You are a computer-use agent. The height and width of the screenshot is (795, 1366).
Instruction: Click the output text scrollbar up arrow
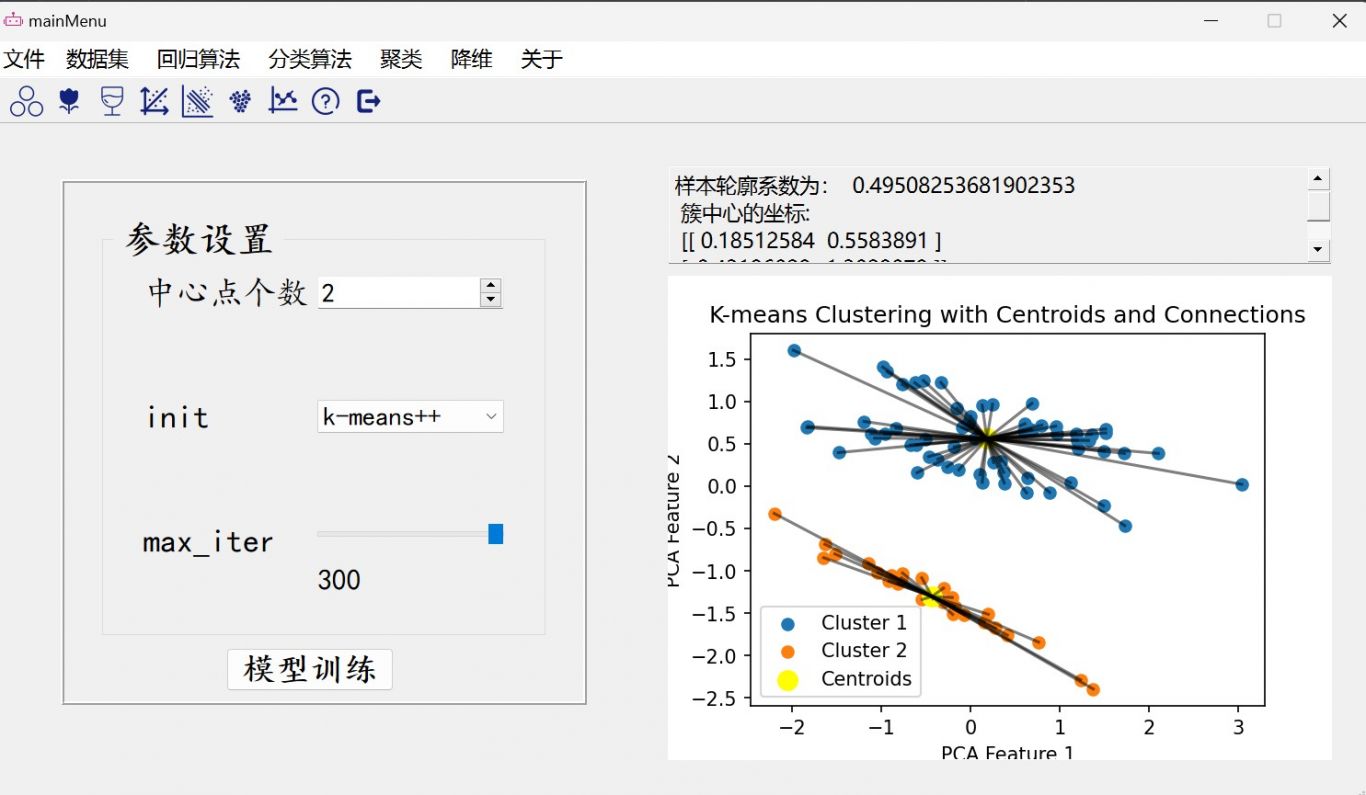(1319, 179)
